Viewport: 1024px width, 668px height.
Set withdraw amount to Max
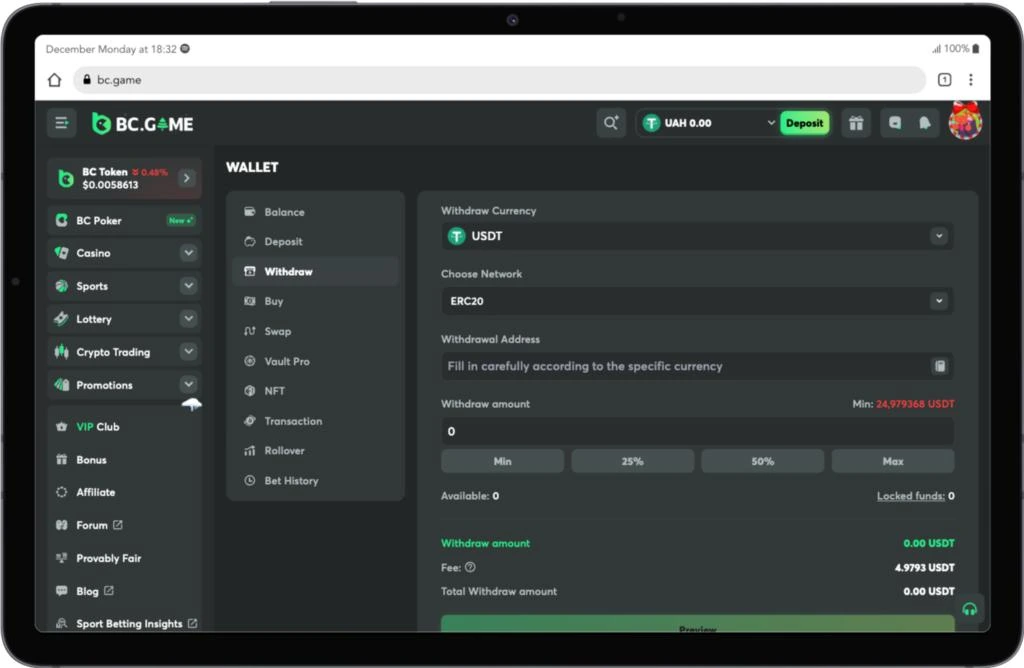click(893, 461)
